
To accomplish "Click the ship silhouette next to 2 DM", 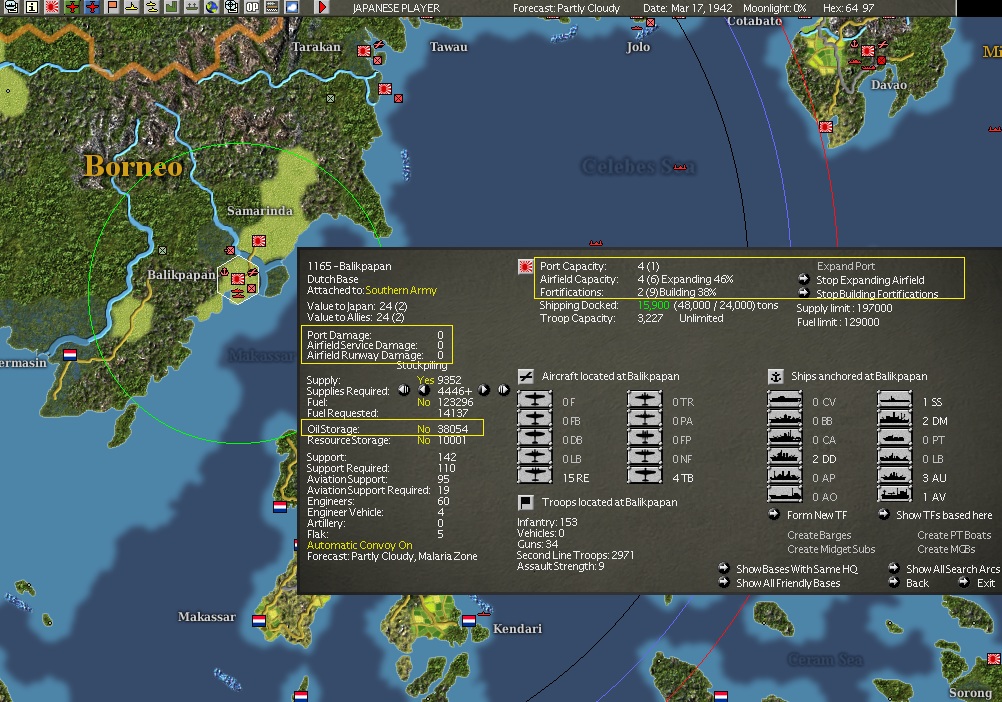I will point(895,419).
